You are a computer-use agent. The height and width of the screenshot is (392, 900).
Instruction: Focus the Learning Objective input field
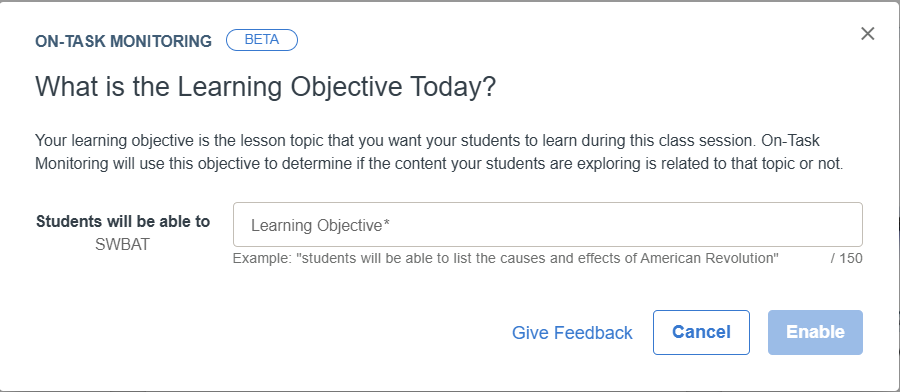tap(548, 224)
